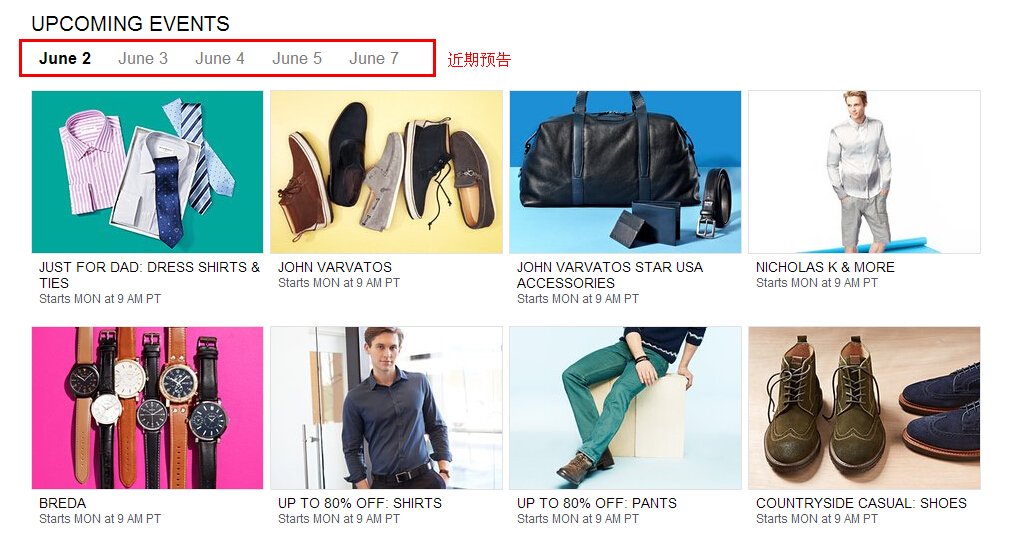1009x533 pixels.
Task: Click start time under Breda
Action: point(100,519)
